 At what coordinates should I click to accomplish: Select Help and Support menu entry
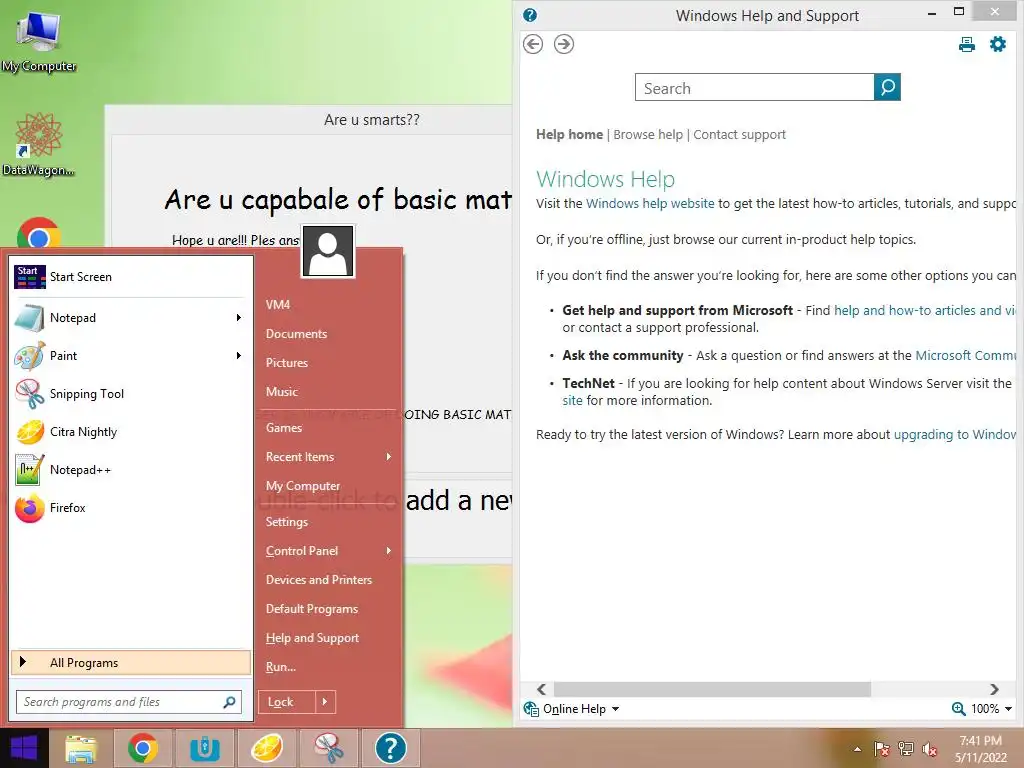(312, 638)
